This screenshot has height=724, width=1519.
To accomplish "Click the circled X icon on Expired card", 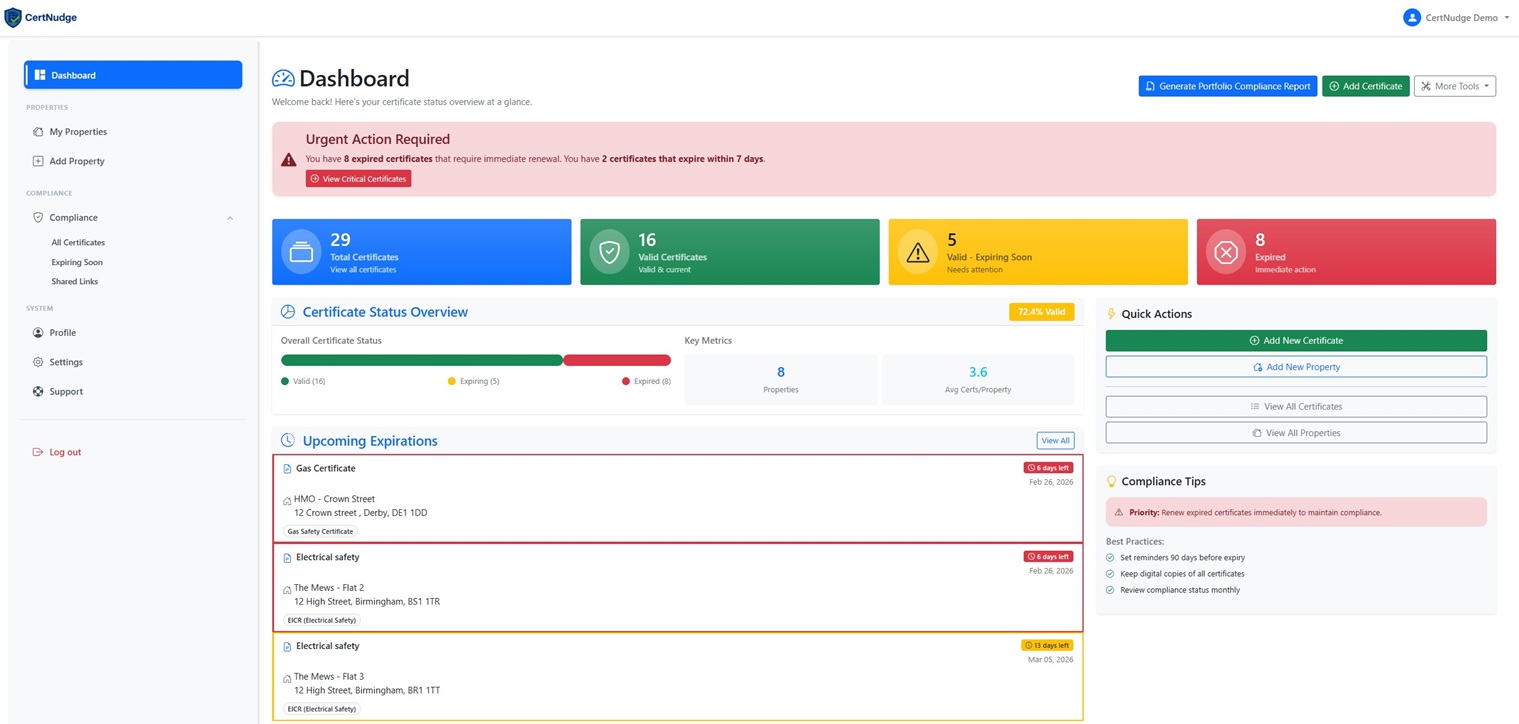I will [1226, 251].
